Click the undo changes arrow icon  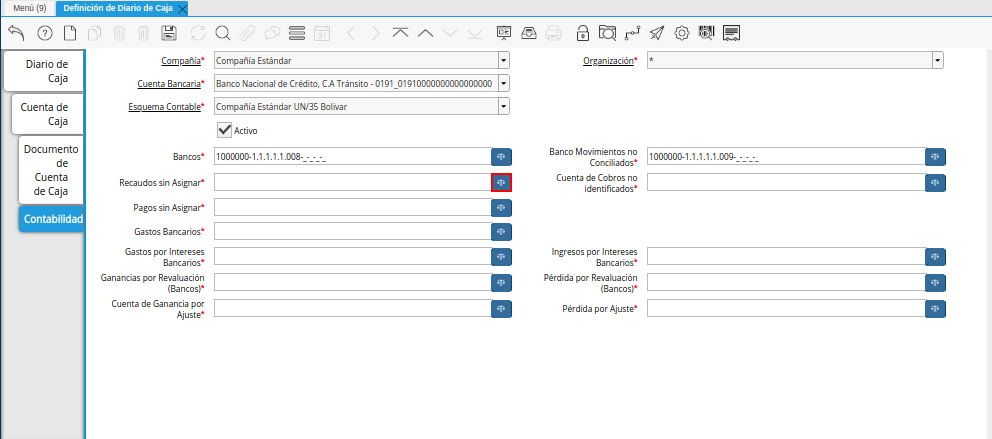point(16,33)
